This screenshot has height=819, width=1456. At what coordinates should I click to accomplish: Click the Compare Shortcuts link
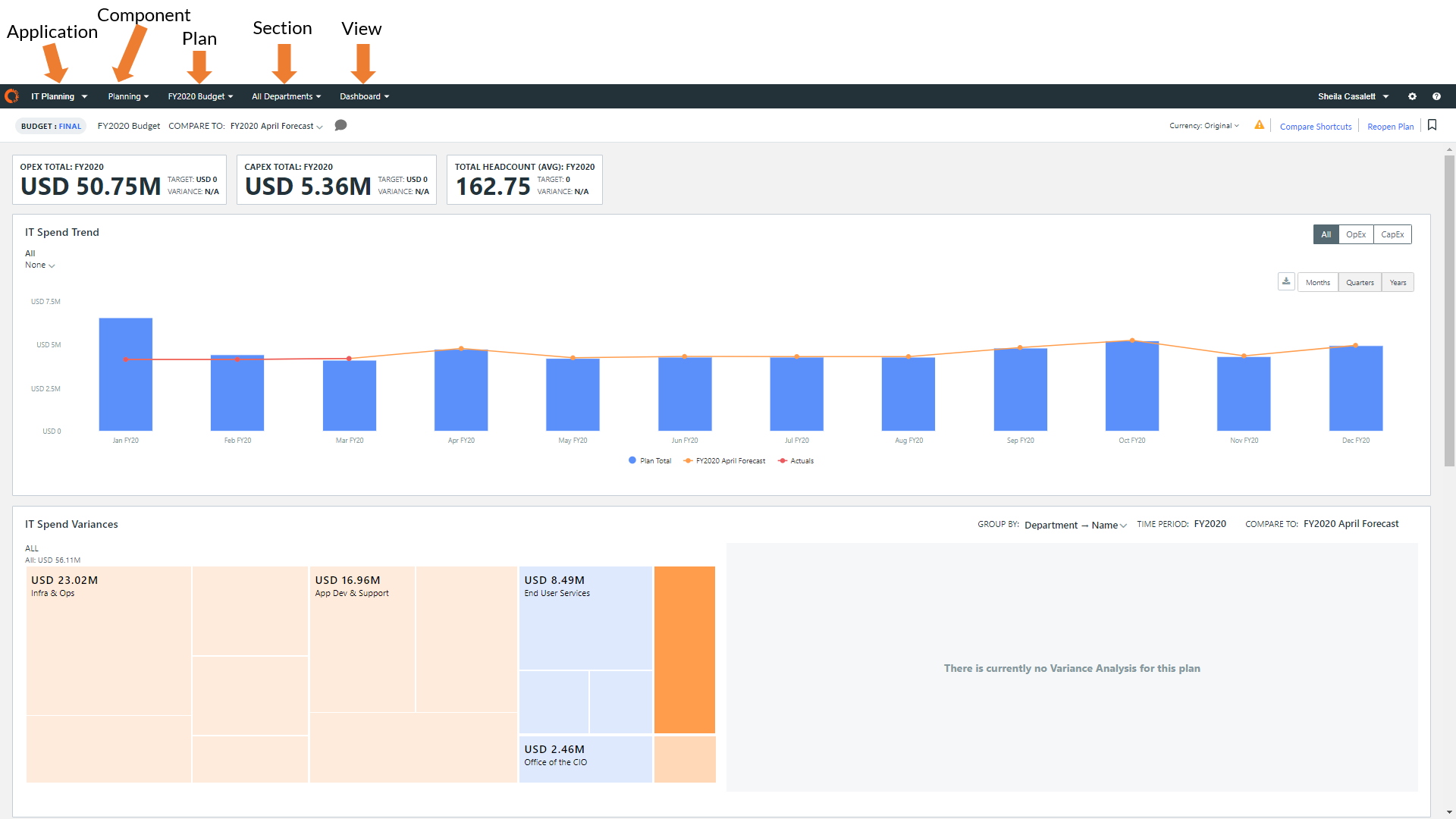pos(1315,127)
